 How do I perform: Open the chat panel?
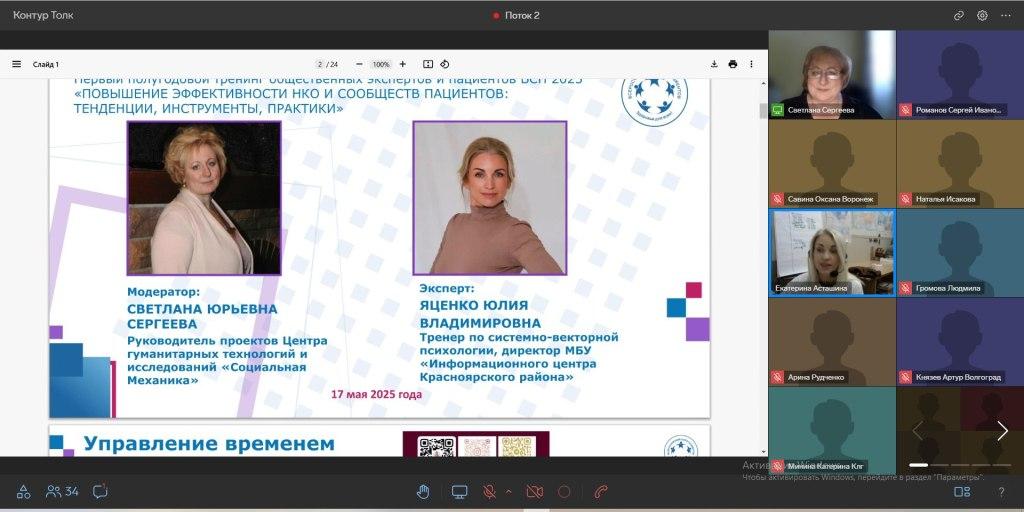click(100, 492)
